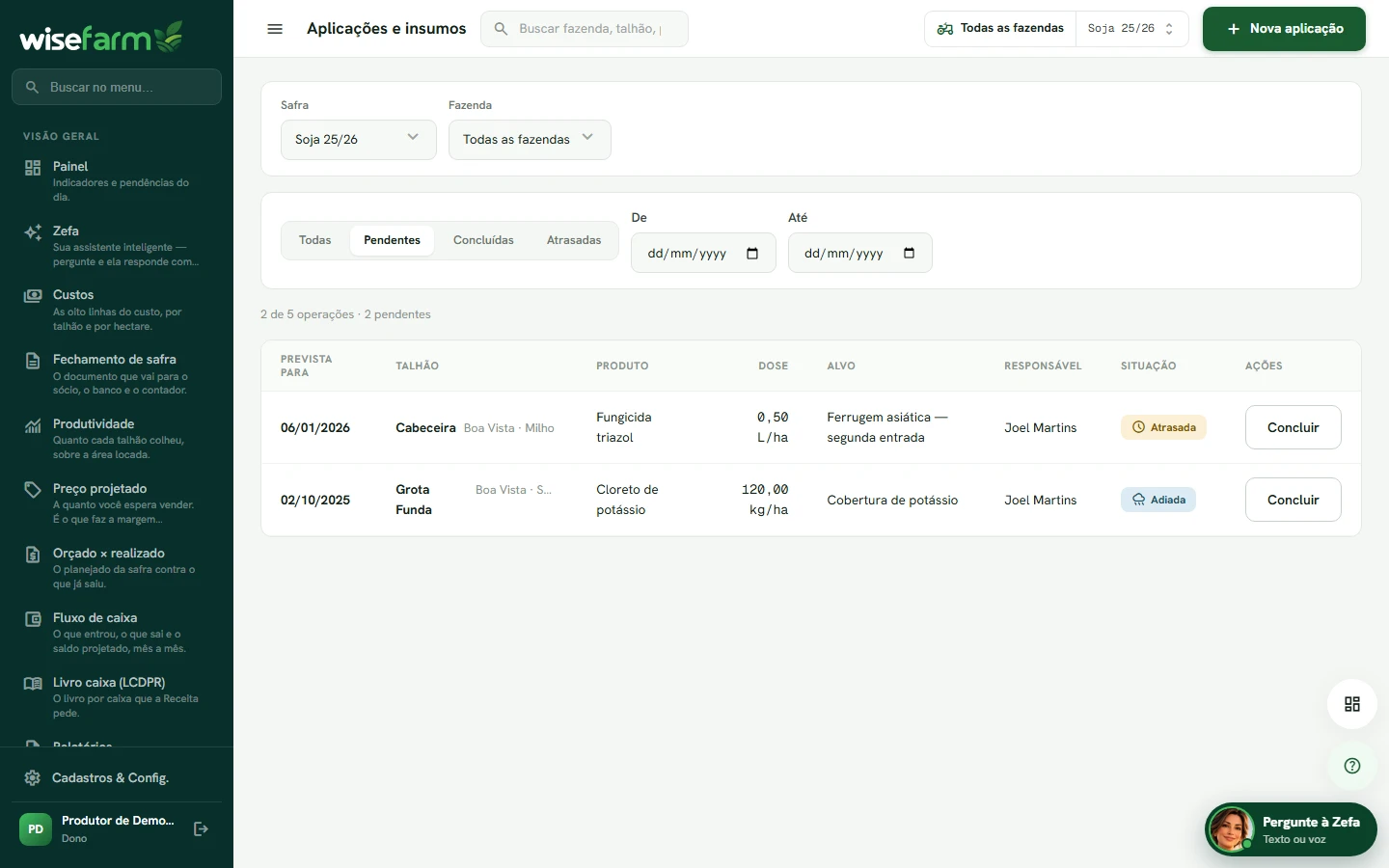Switch to Atrasadas filter tab
The image size is (1389, 868).
(x=574, y=240)
